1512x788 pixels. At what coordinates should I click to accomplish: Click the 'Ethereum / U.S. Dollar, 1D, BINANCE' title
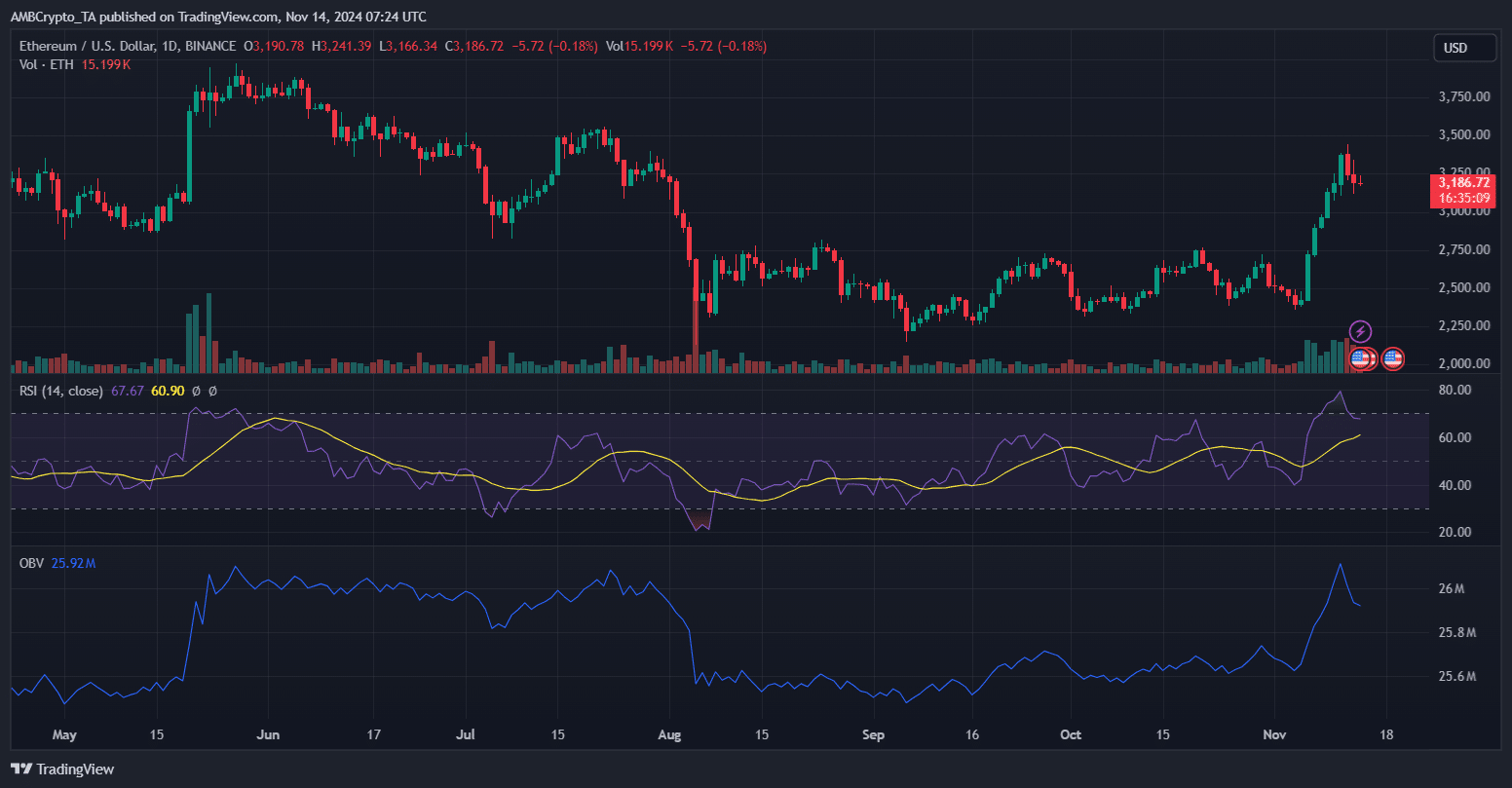[x=128, y=46]
